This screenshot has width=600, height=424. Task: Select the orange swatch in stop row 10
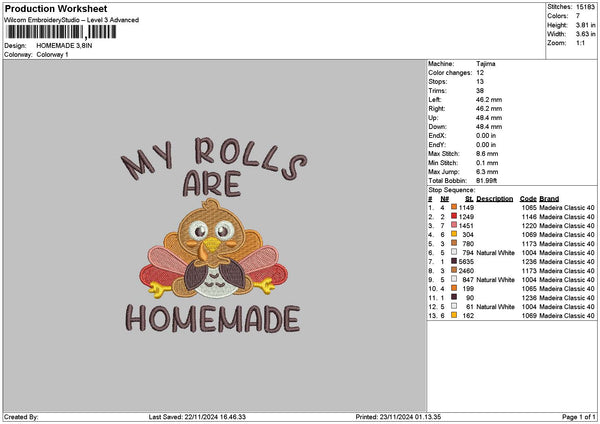pyautogui.click(x=454, y=288)
